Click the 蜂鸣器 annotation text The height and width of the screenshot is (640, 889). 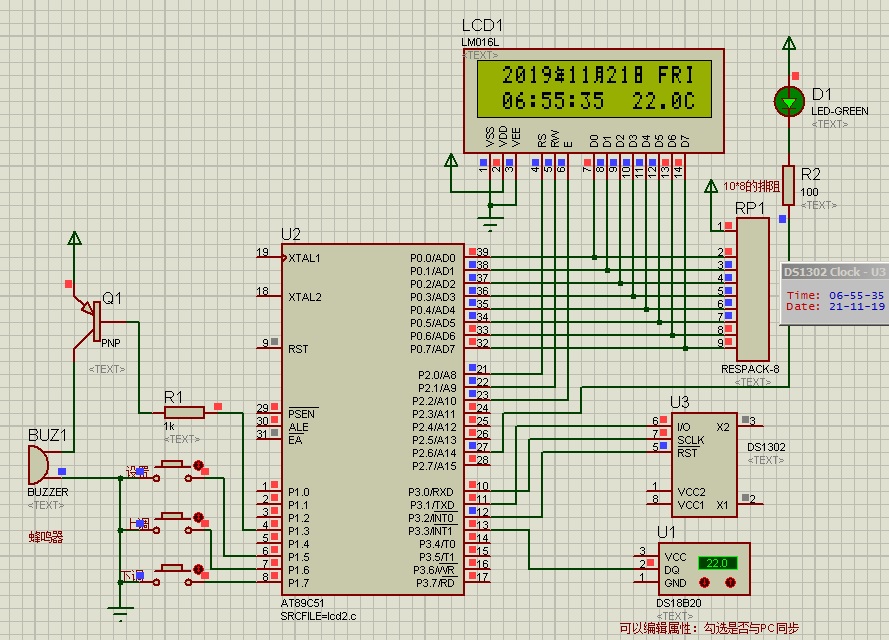45,537
